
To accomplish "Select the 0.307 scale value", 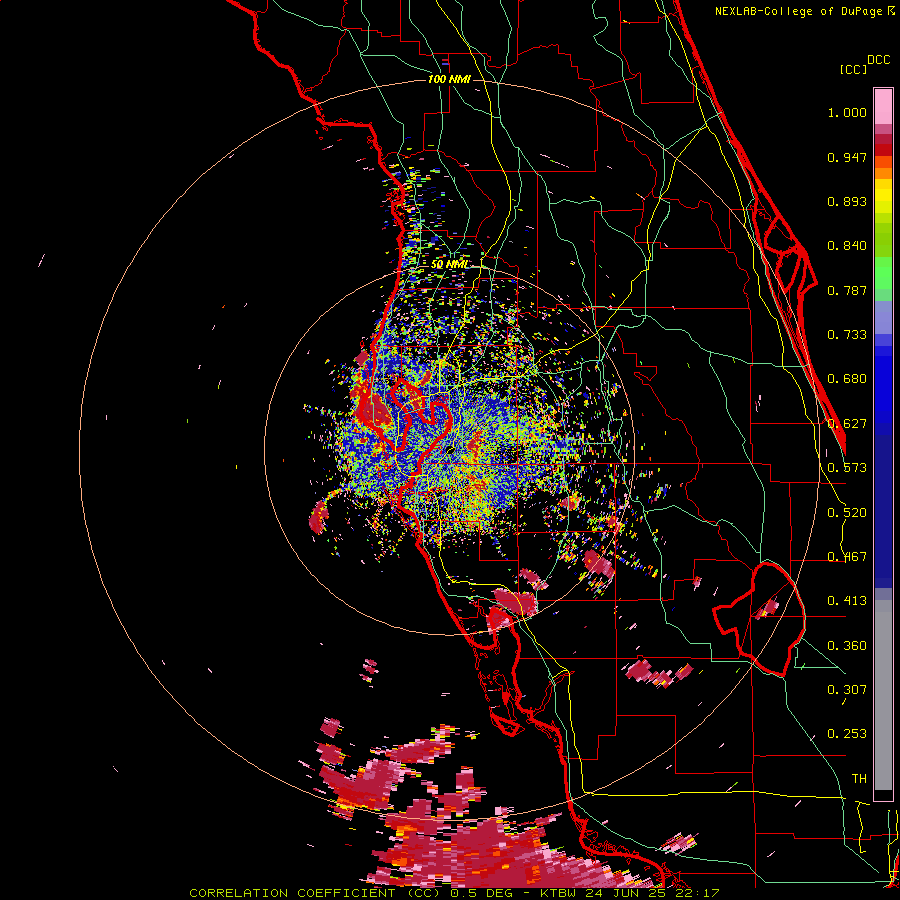I will (x=847, y=690).
